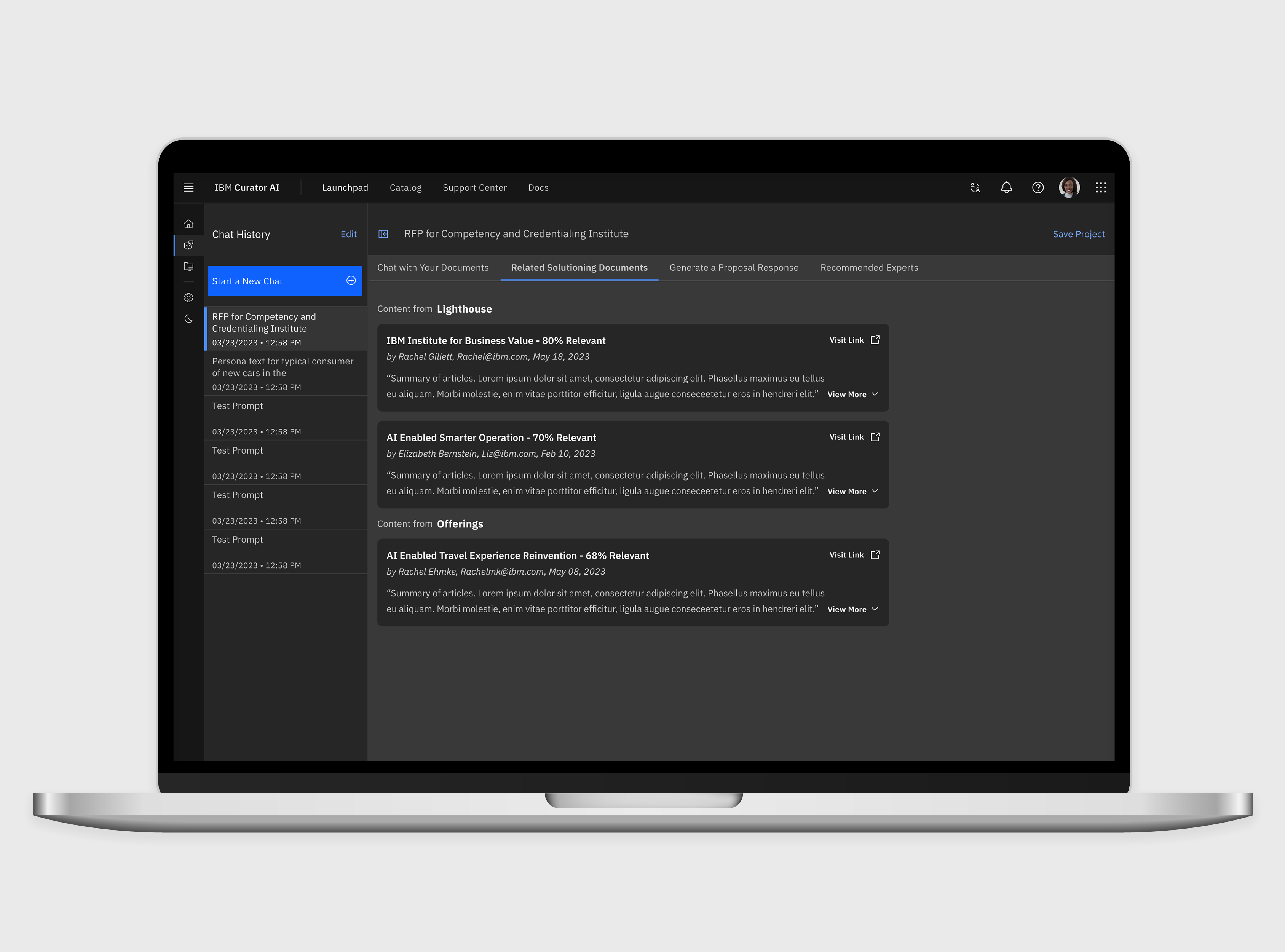1285x952 pixels.
Task: Open Support Center in top navigation
Action: click(x=474, y=188)
